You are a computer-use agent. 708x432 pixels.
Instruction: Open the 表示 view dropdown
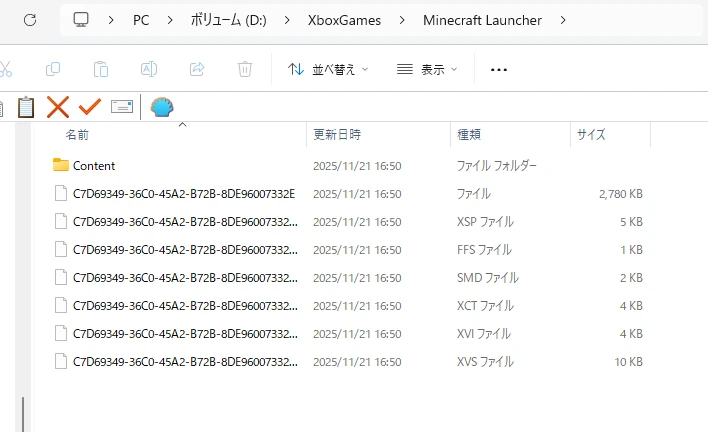coord(427,69)
